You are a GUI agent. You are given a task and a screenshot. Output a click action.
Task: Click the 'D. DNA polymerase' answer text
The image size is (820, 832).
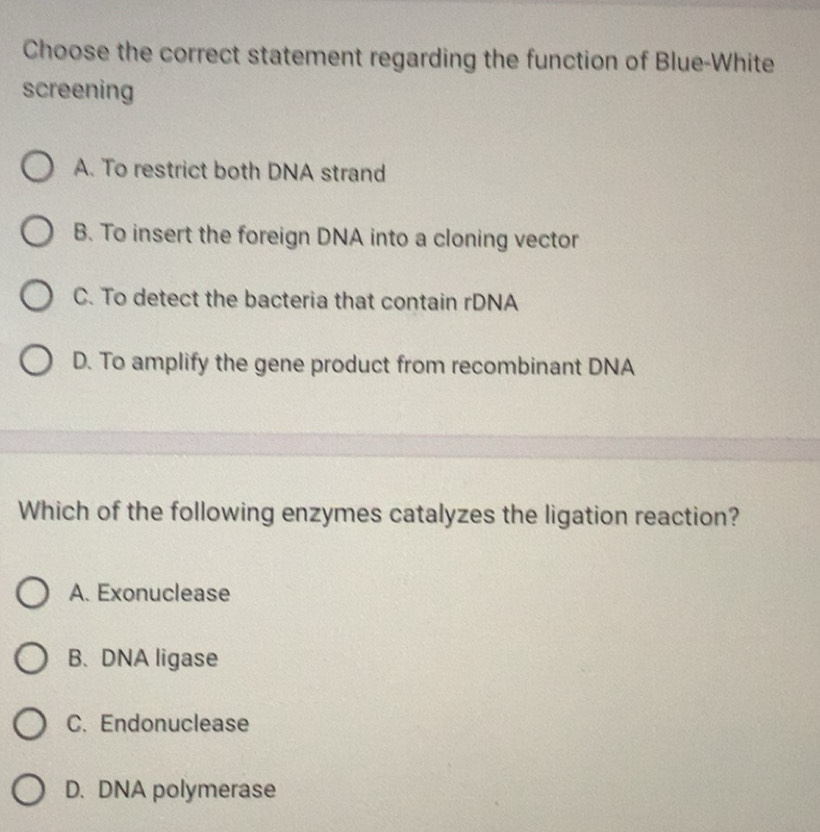(170, 790)
